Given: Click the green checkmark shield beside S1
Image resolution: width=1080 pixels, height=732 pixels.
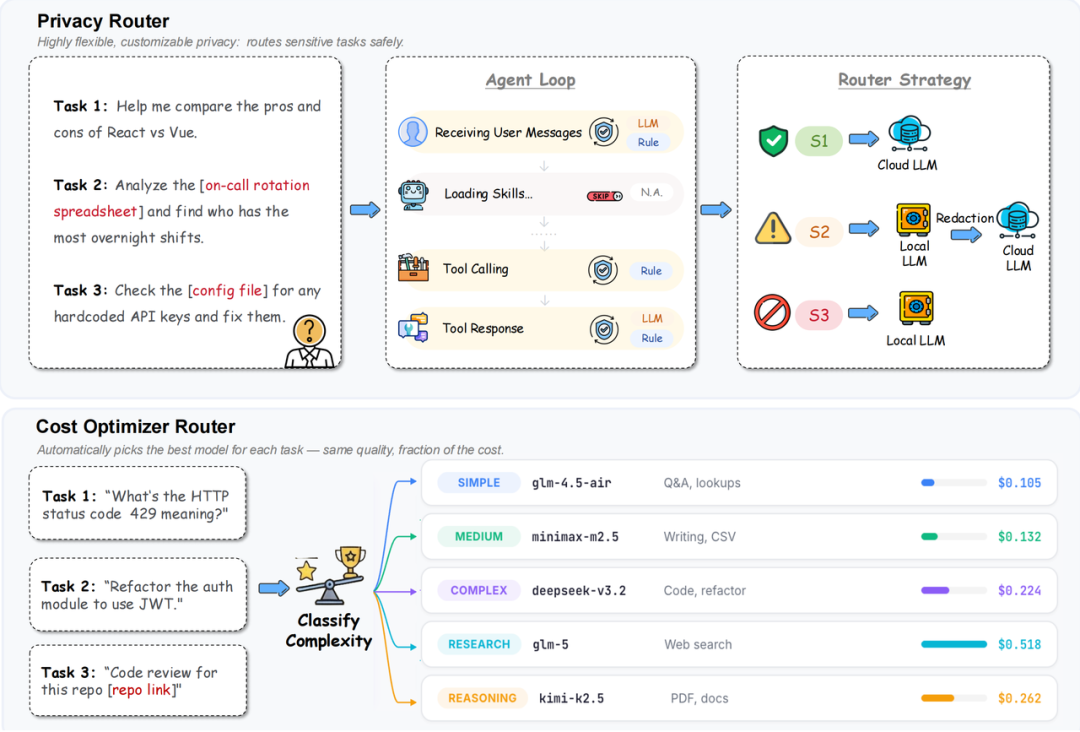Looking at the screenshot, I should point(771,141).
